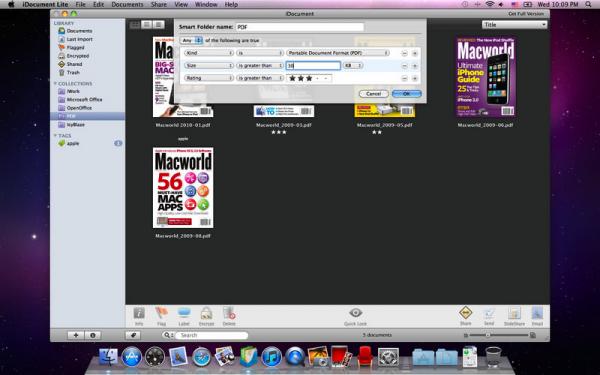Click the Encrypt padlock icon
Image resolution: width=600 pixels, height=375 pixels.
[206, 313]
